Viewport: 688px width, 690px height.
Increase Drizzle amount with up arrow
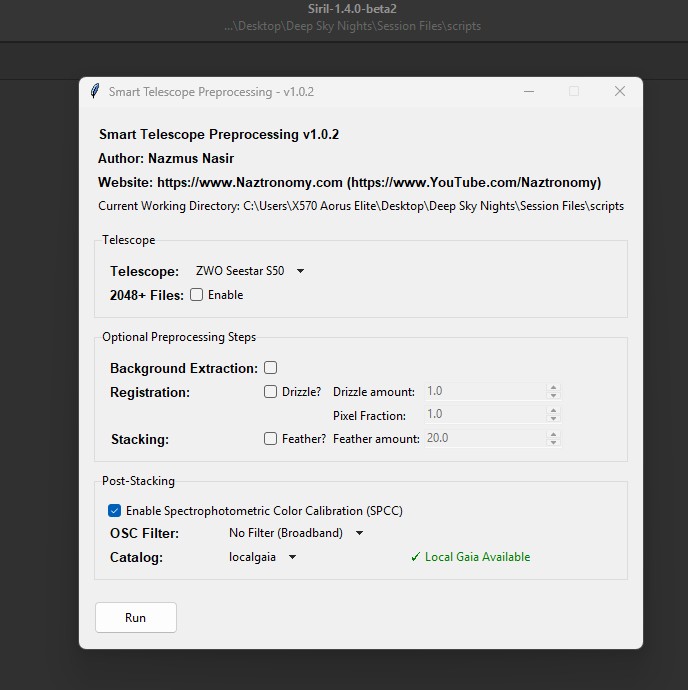[553, 387]
